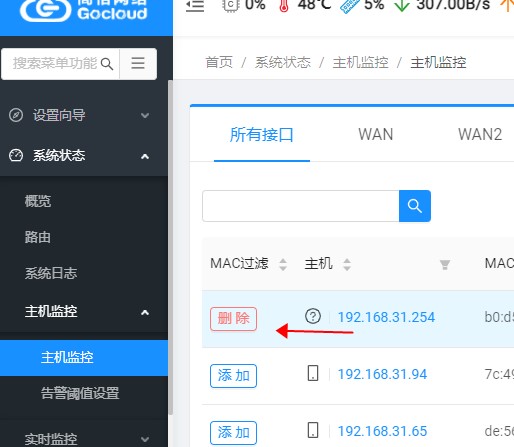This screenshot has height=447, width=514.
Task: Select the highlighted 主机监控 menu item
Action: (84, 358)
